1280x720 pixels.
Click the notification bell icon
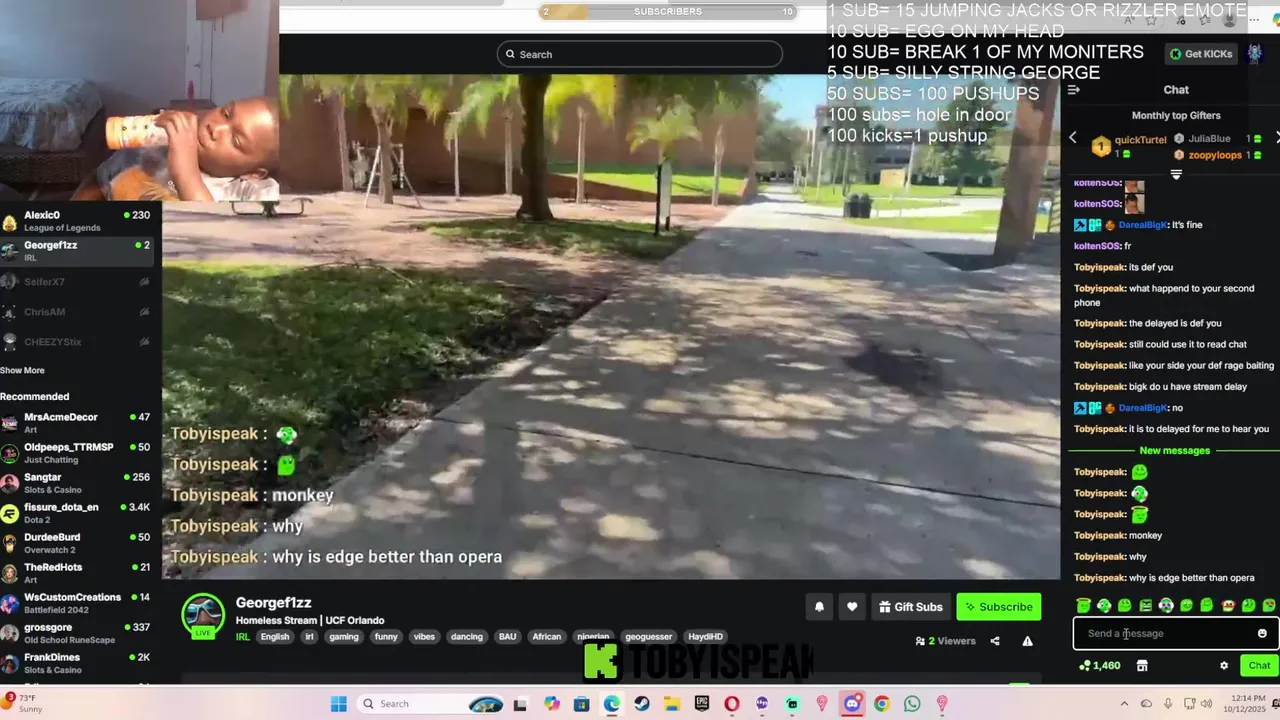[819, 607]
